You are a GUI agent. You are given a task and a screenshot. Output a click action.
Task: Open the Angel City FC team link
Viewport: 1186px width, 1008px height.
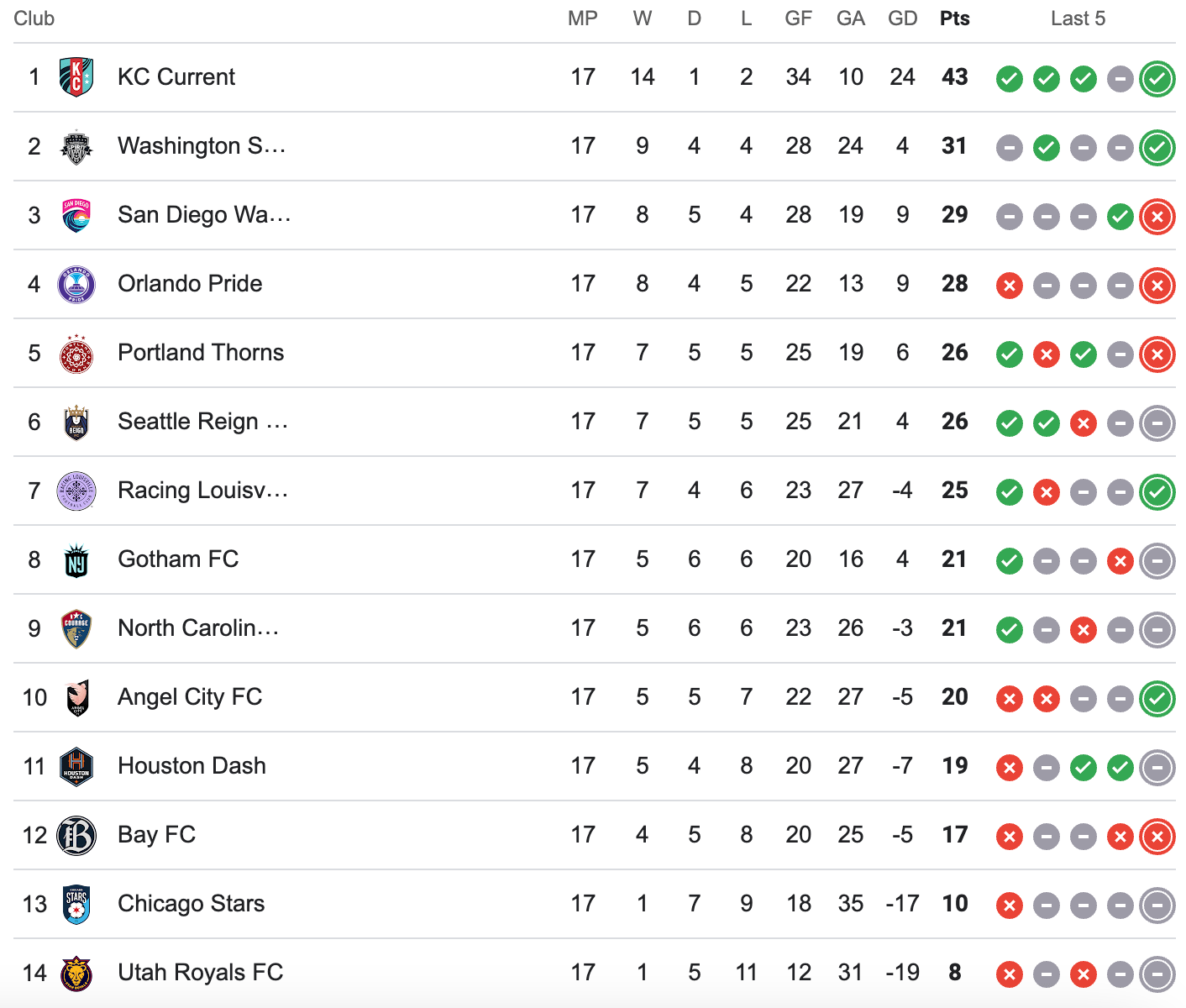(x=190, y=697)
